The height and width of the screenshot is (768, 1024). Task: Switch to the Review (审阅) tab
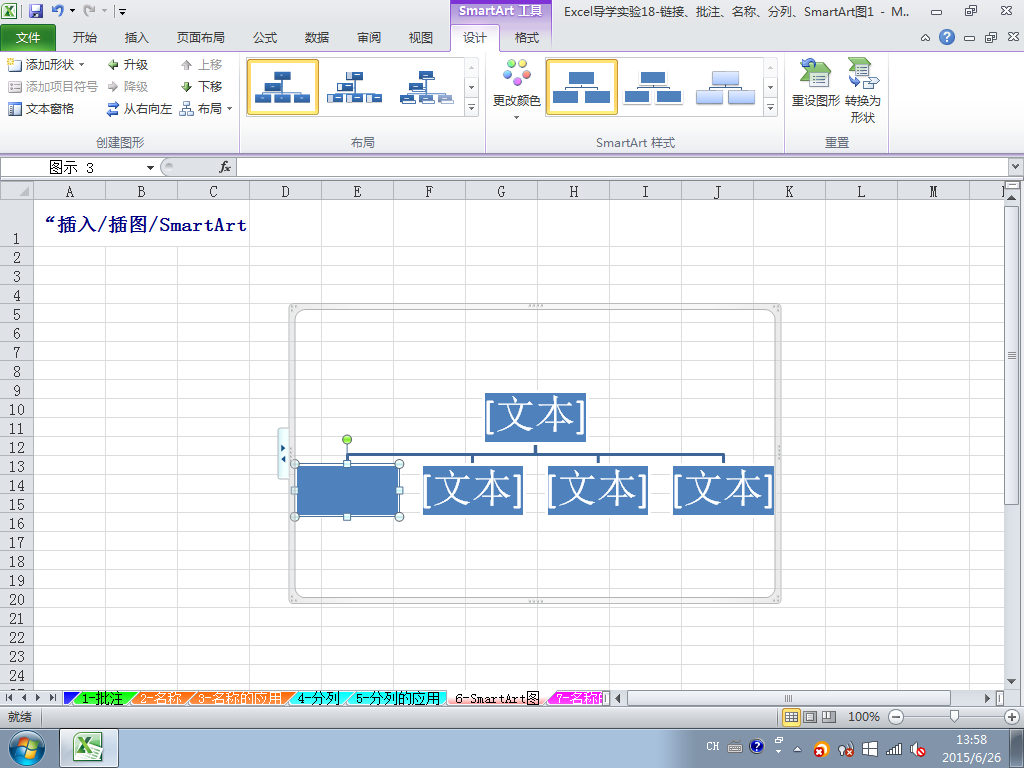(x=369, y=38)
